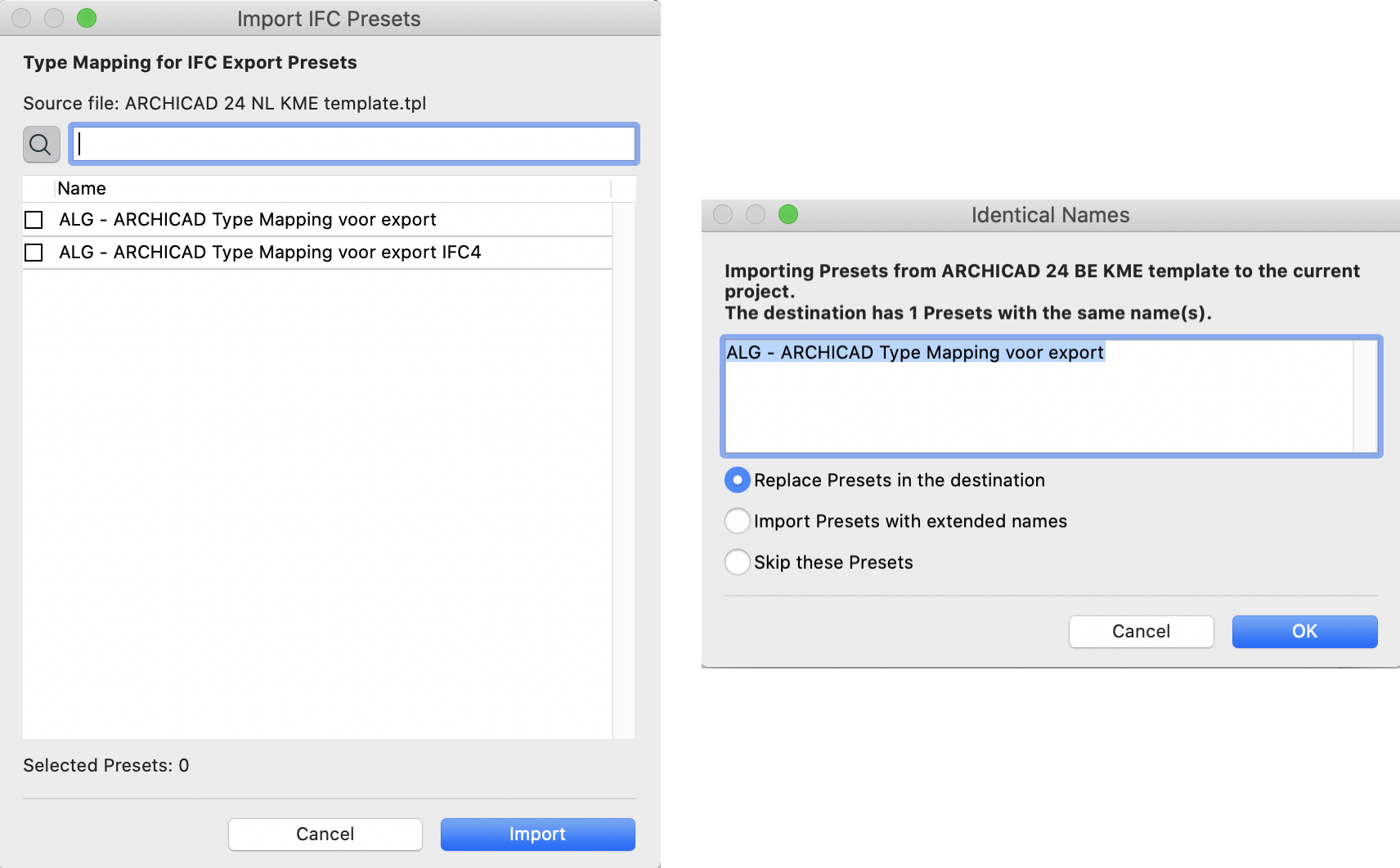
Task: Check ALG - ARCHICAD Type Mapping voor export
Action: click(34, 220)
